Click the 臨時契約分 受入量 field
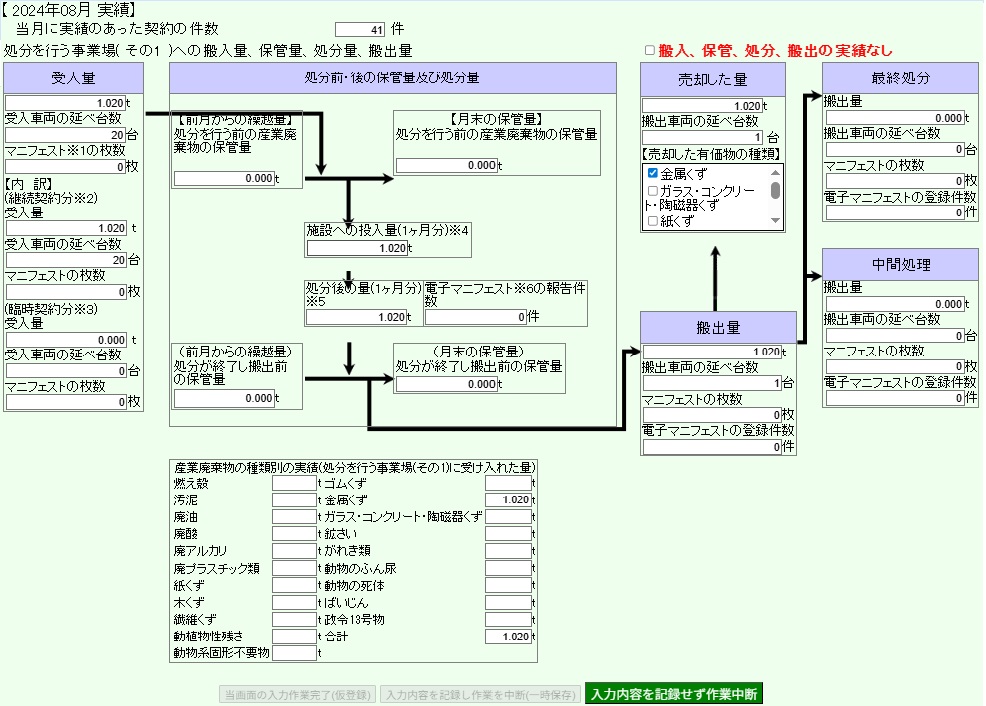Image resolution: width=986 pixels, height=706 pixels. (67, 339)
